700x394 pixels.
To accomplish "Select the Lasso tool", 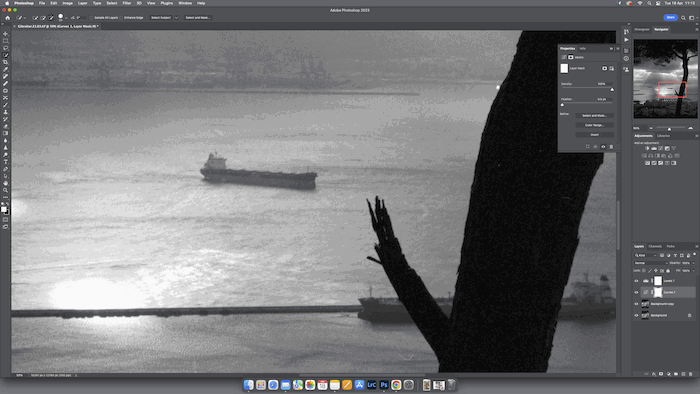I will 5,48.
